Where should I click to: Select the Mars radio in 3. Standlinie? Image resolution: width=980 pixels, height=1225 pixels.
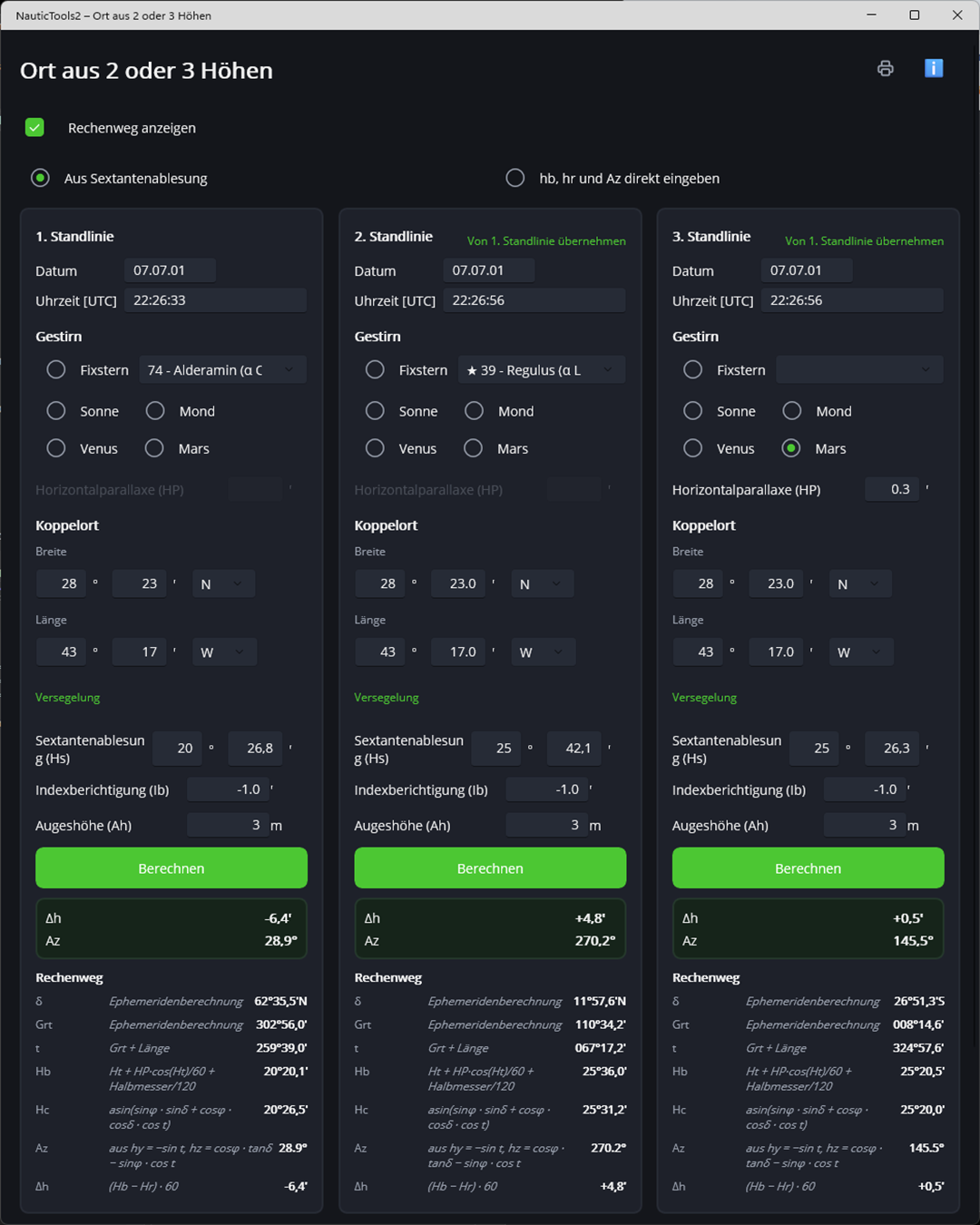click(x=791, y=448)
